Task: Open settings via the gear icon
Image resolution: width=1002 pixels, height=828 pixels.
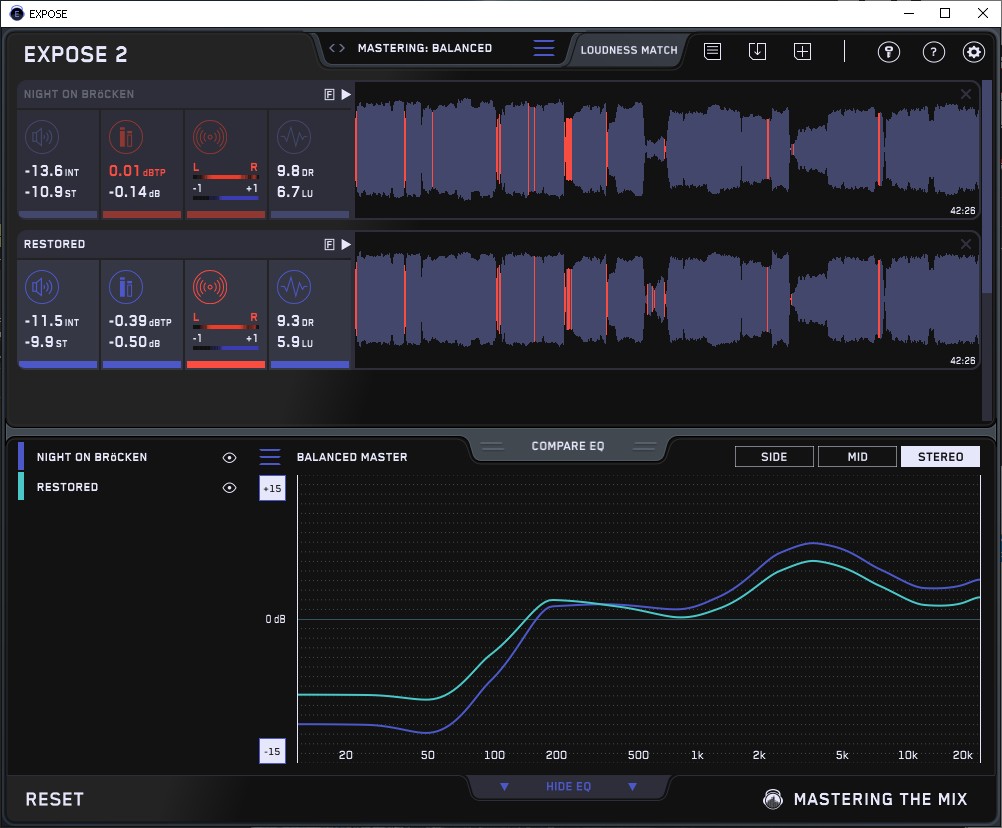Action: click(974, 52)
